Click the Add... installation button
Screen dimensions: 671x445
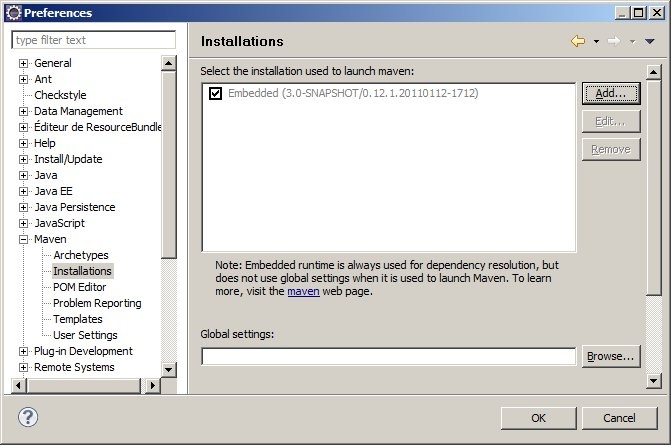point(610,93)
